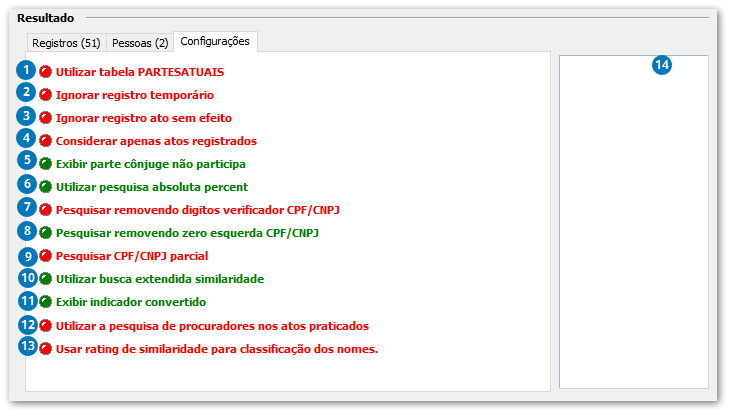
Task: Select text Ignorar registro ato sem efeito
Action: coord(143,118)
